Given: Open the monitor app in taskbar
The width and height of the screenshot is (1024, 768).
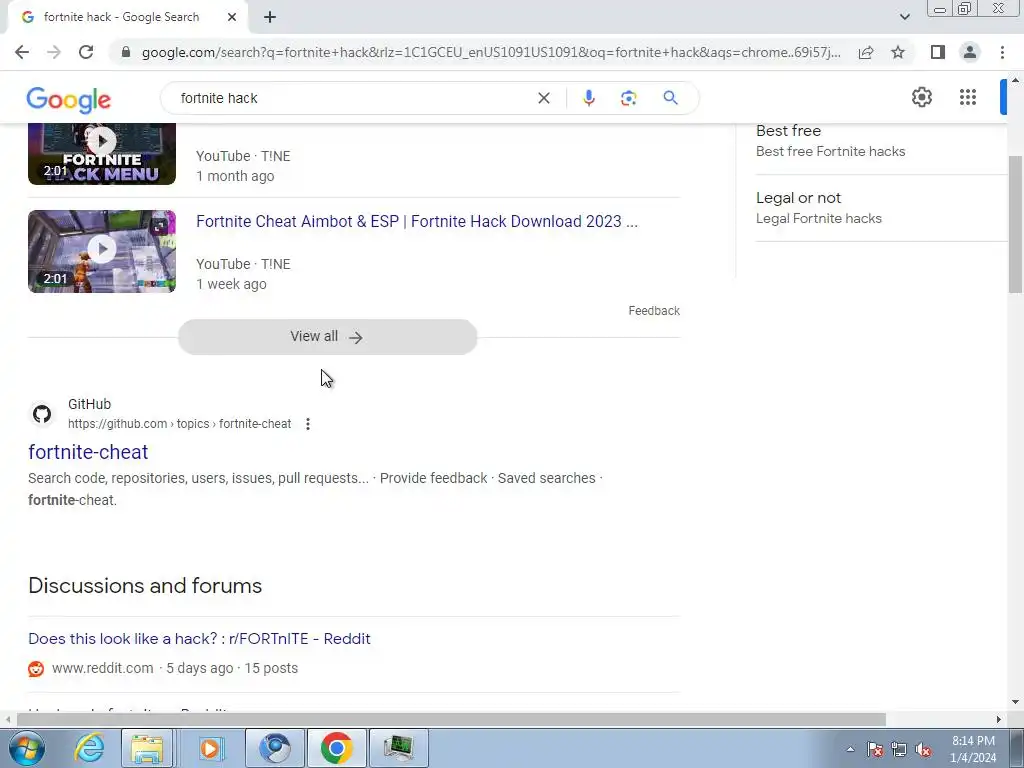Looking at the screenshot, I should 398,748.
